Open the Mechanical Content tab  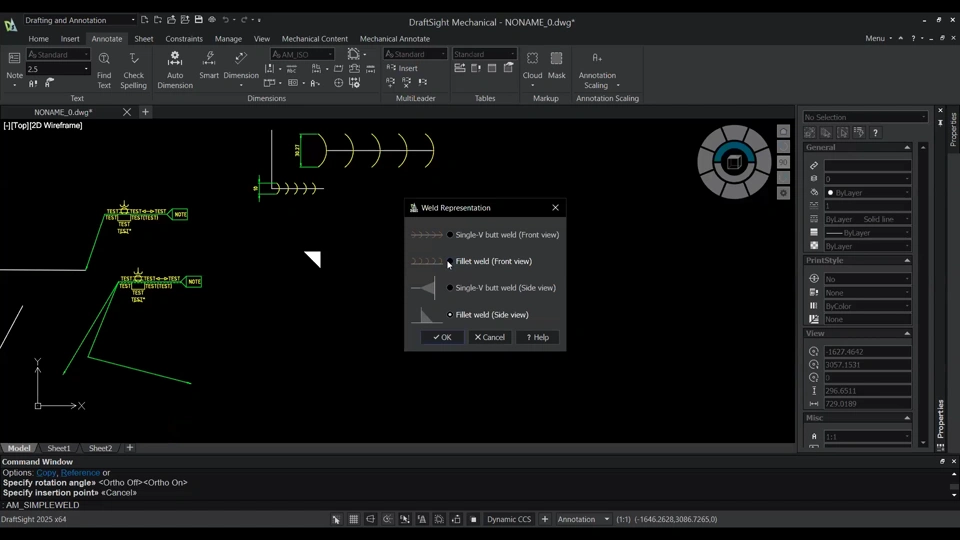point(315,39)
